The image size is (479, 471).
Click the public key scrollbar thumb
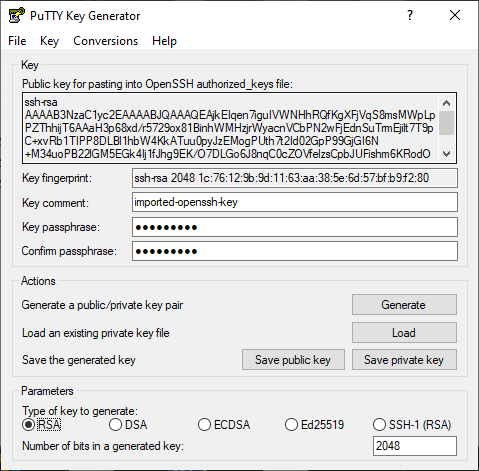tap(446, 123)
